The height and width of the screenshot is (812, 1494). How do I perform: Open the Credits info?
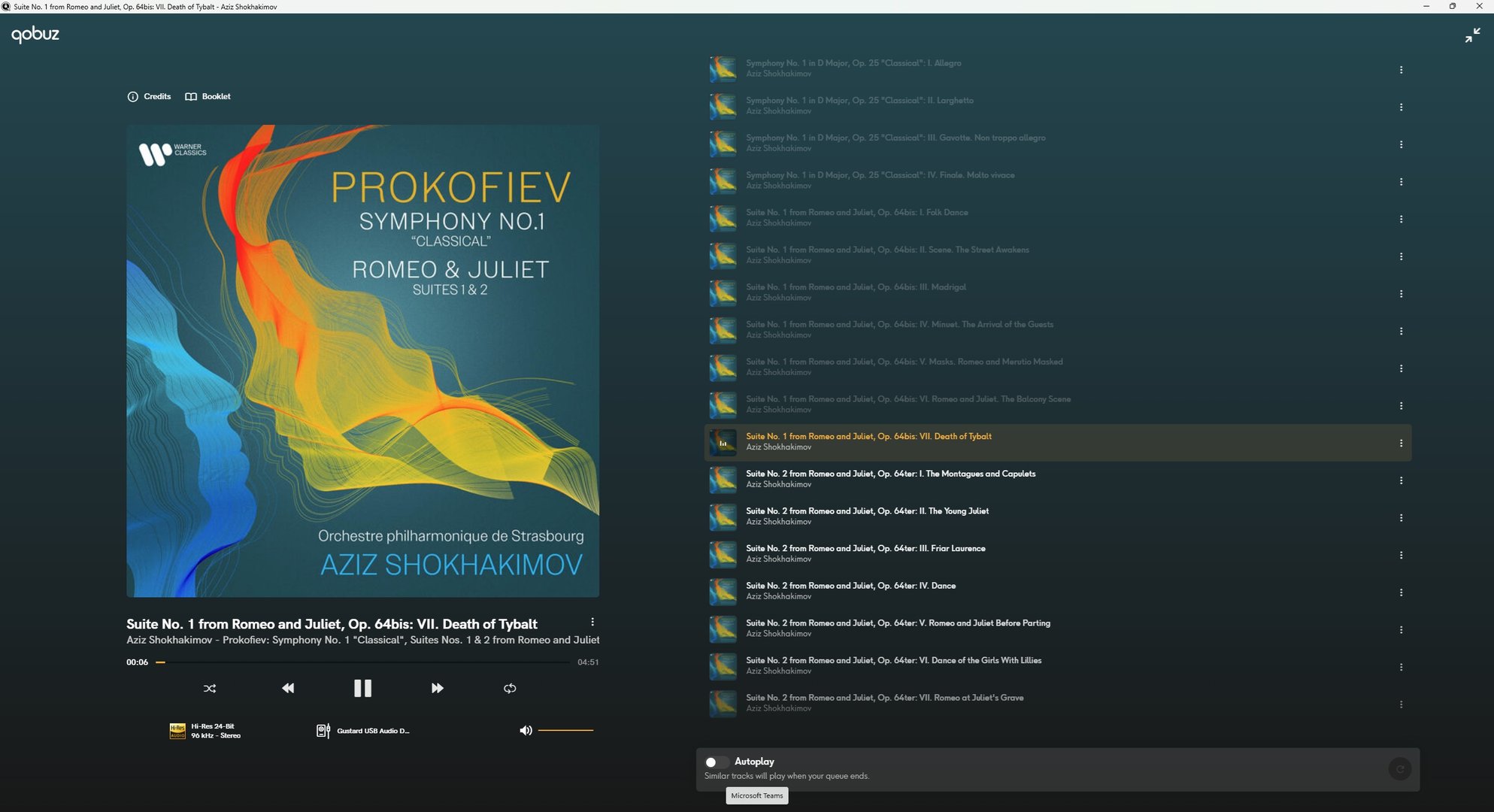[149, 96]
